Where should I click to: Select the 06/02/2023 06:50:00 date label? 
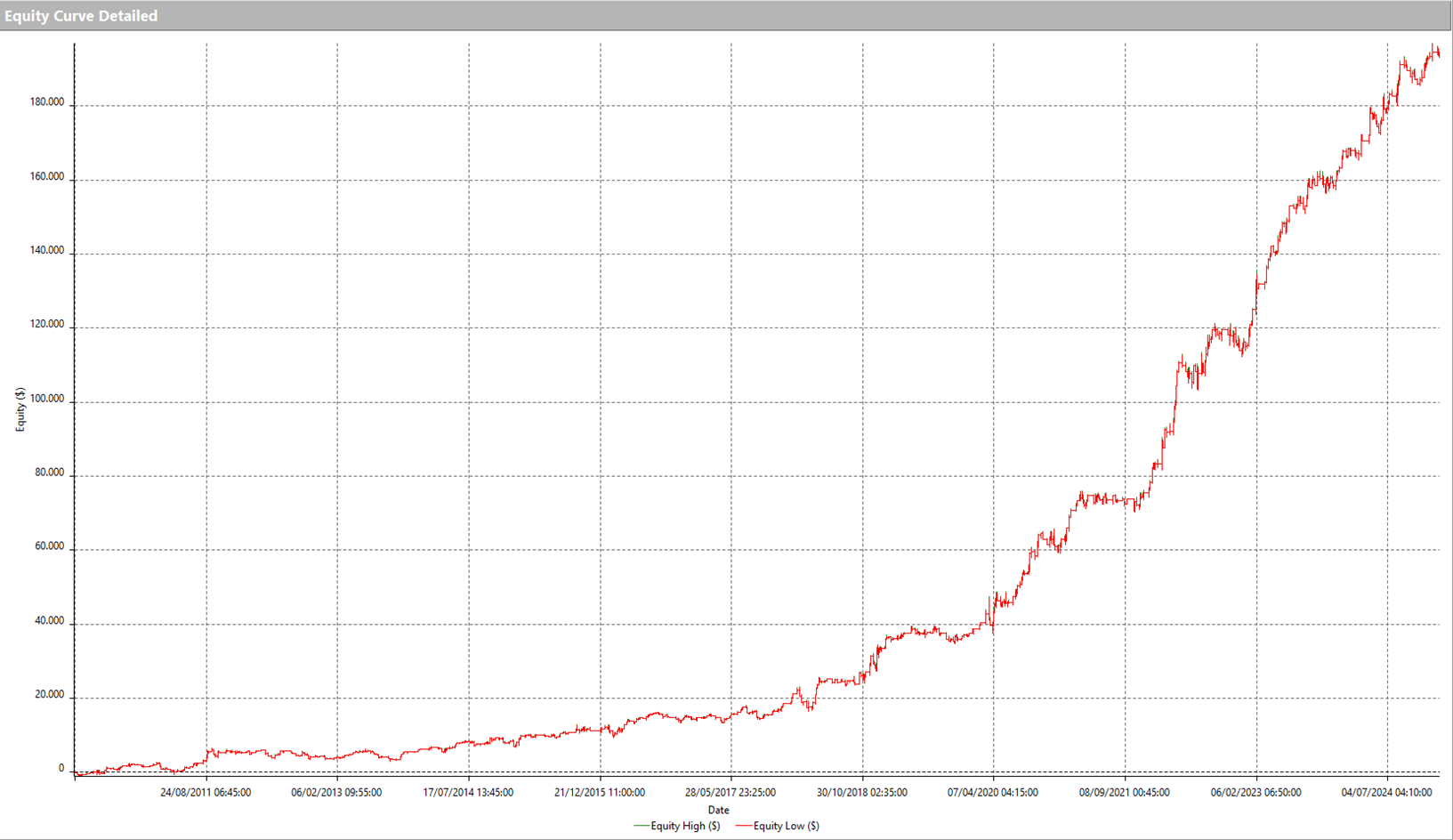point(1255,792)
